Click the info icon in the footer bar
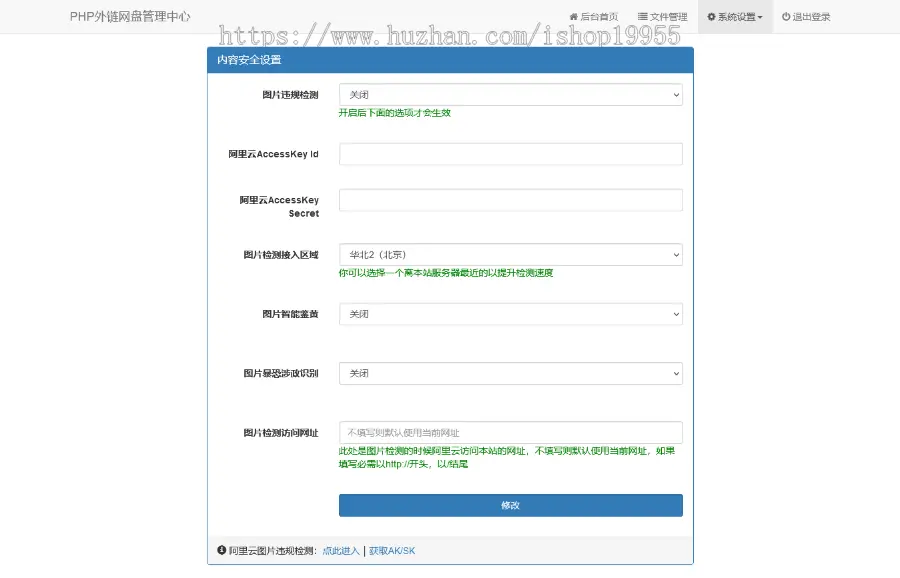Viewport: 900px width, 578px height. 221,551
